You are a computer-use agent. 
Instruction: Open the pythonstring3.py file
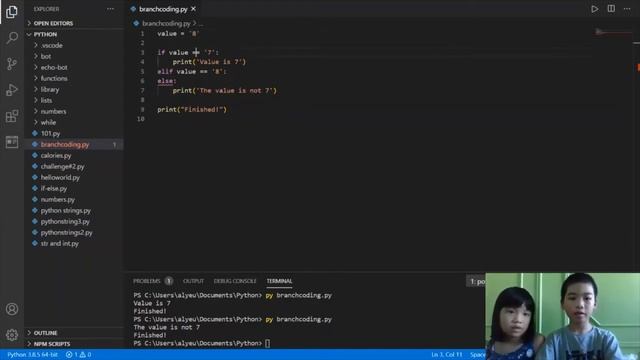pyautogui.click(x=74, y=222)
